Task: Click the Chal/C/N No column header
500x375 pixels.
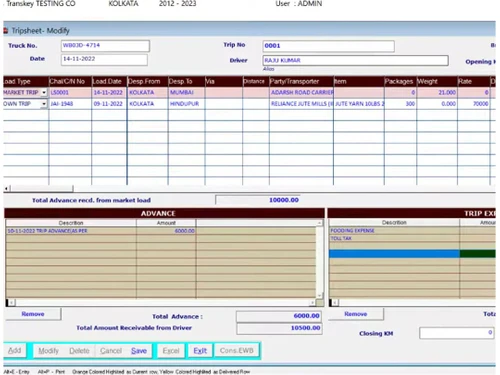Action: [x=70, y=82]
